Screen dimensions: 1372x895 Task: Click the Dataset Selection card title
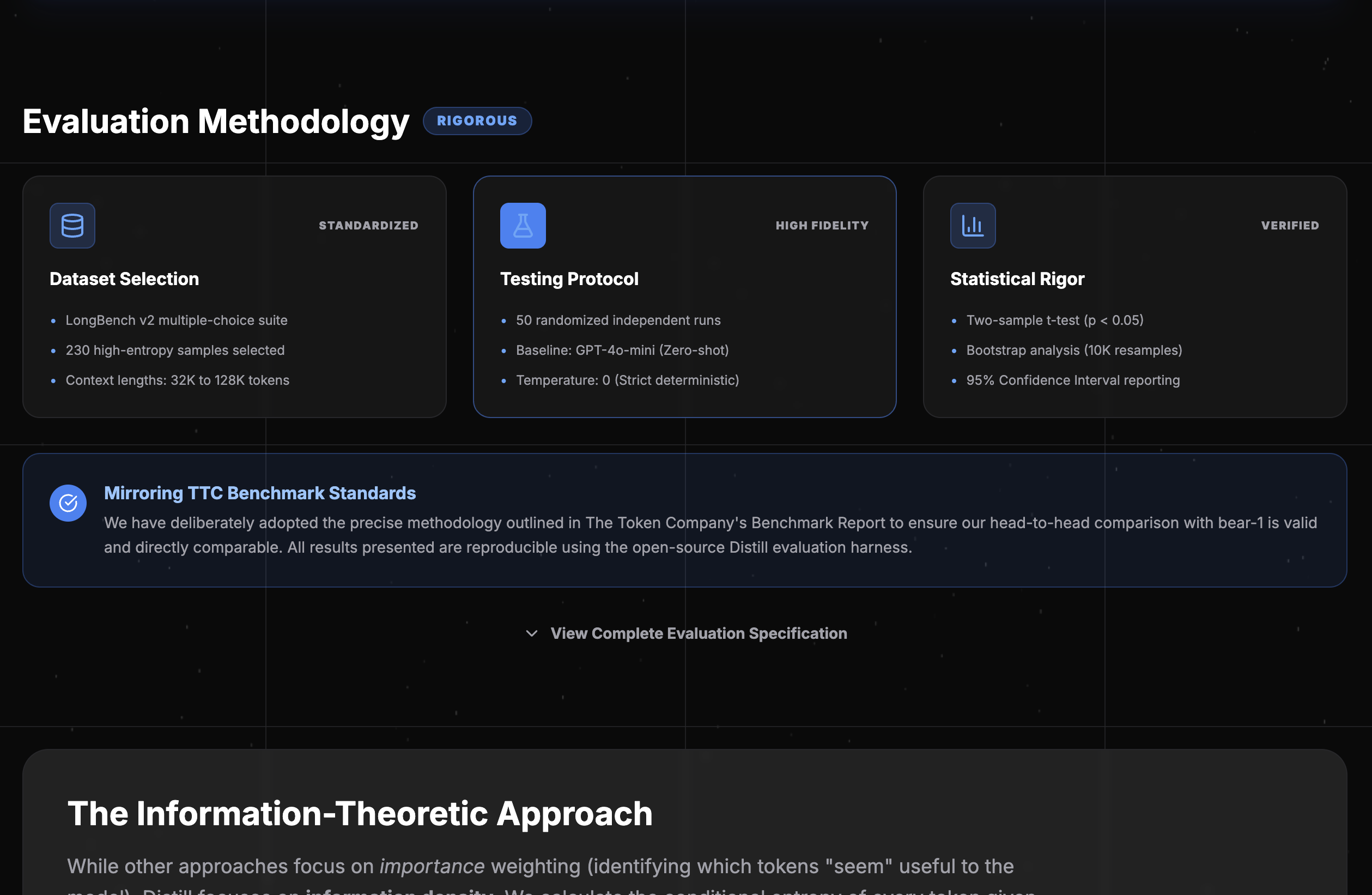point(124,279)
